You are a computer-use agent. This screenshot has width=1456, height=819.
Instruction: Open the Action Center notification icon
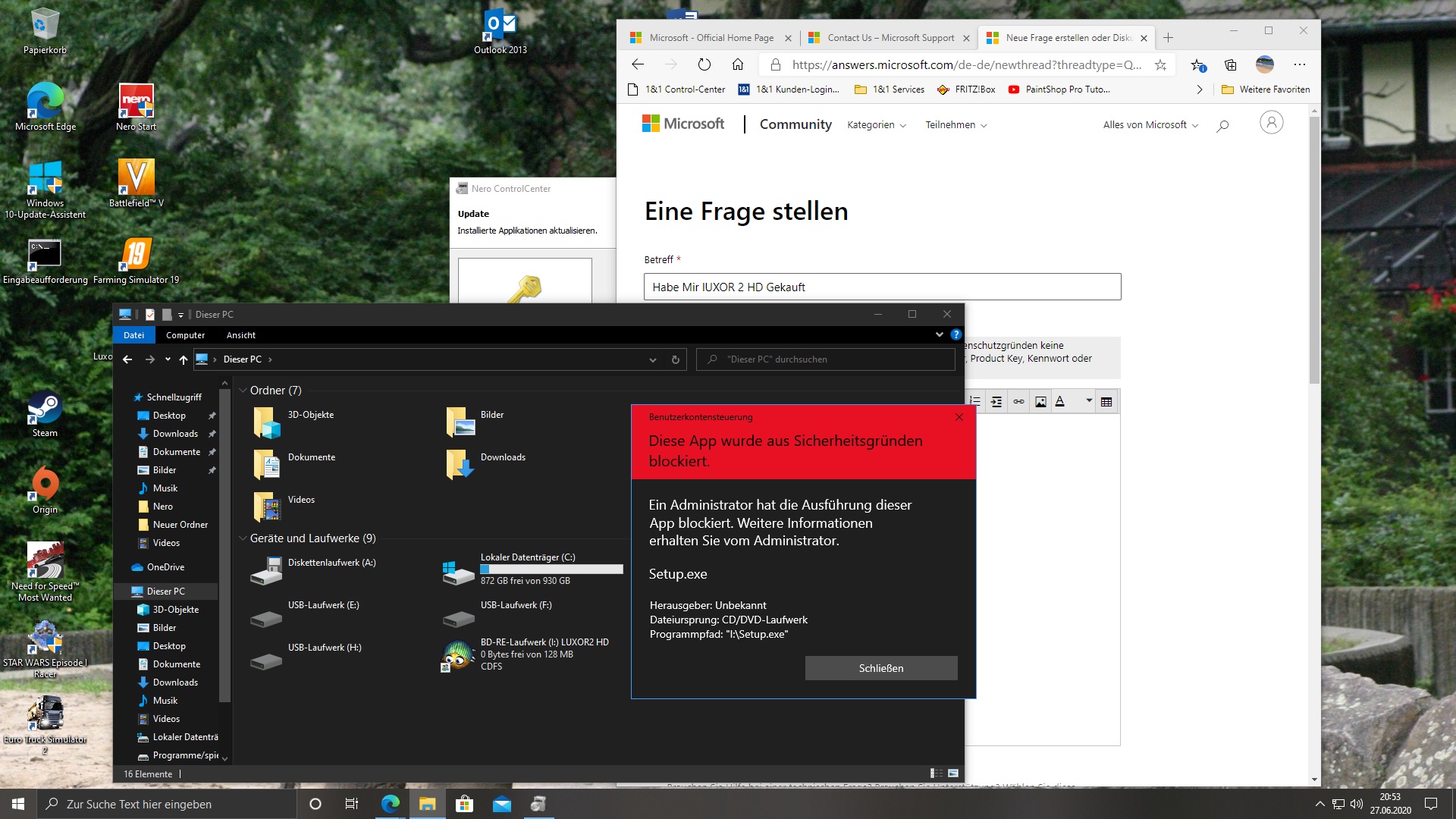point(1430,804)
